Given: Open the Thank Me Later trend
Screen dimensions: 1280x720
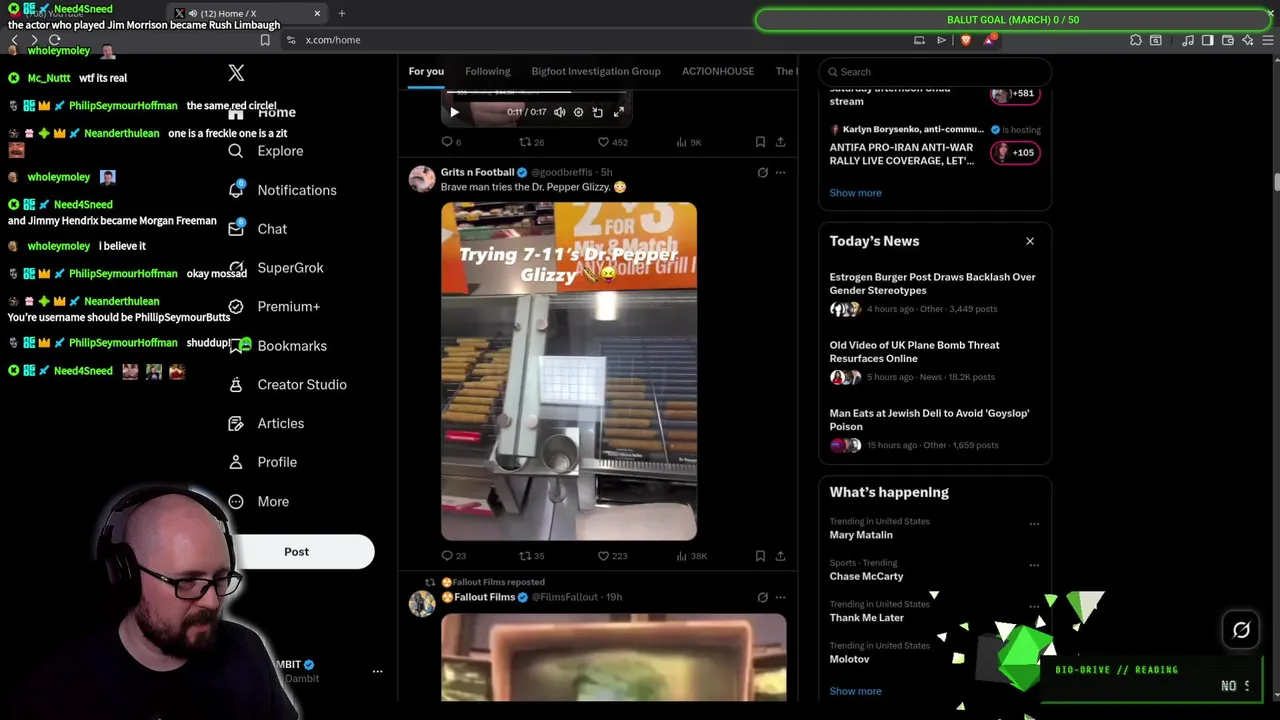Looking at the screenshot, I should (866, 618).
